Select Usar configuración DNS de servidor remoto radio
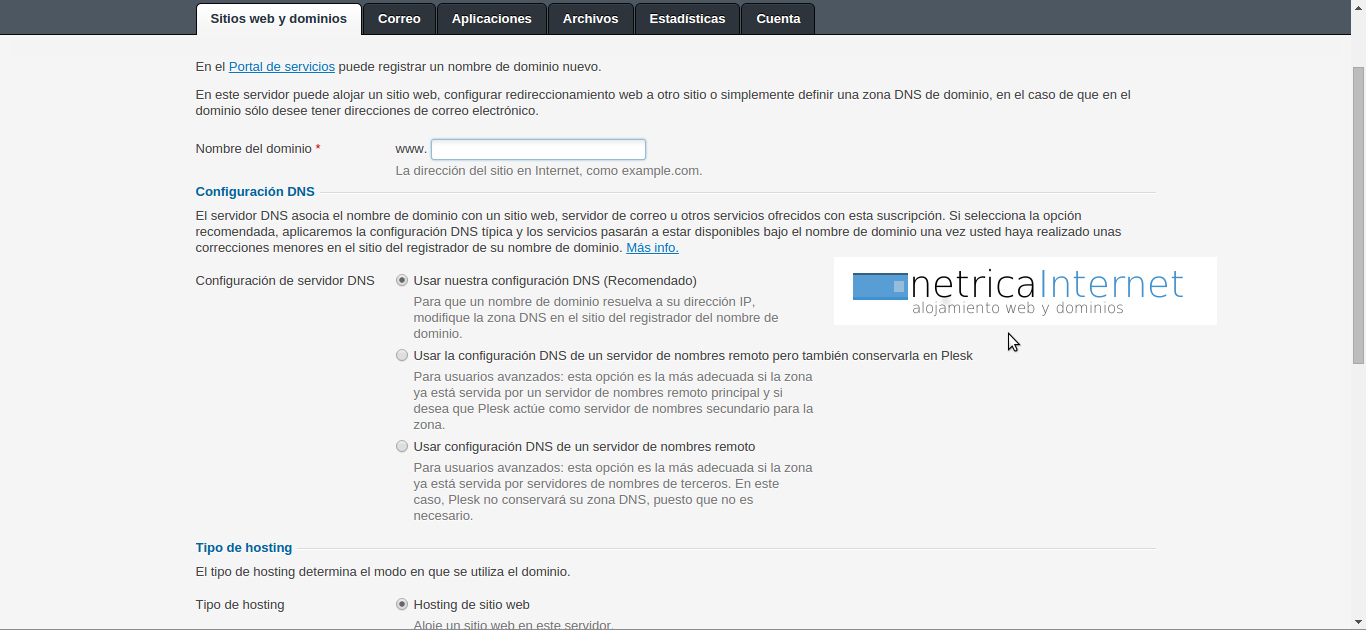This screenshot has width=1366, height=630. [402, 447]
